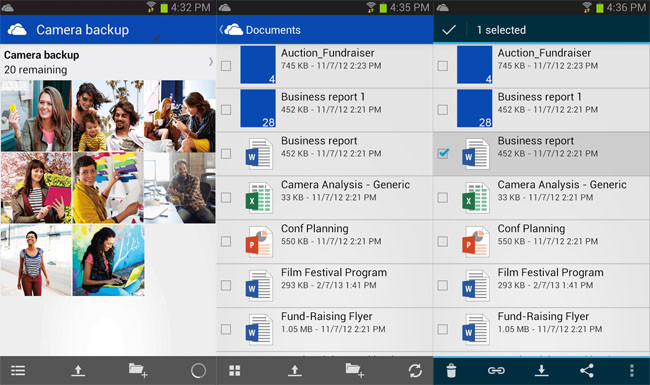Check Auction_Fundraiser checkbox in selection screen

click(443, 66)
